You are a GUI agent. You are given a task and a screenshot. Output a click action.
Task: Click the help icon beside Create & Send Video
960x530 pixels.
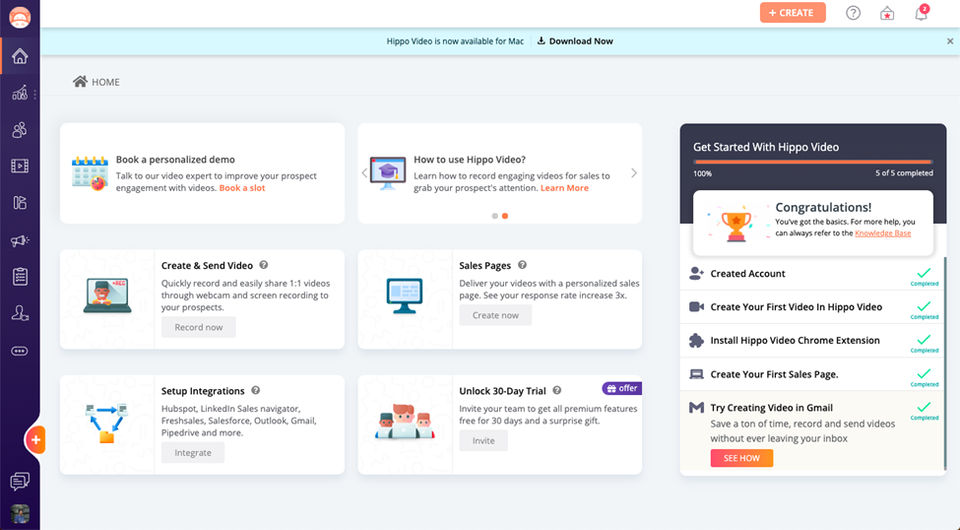(264, 265)
